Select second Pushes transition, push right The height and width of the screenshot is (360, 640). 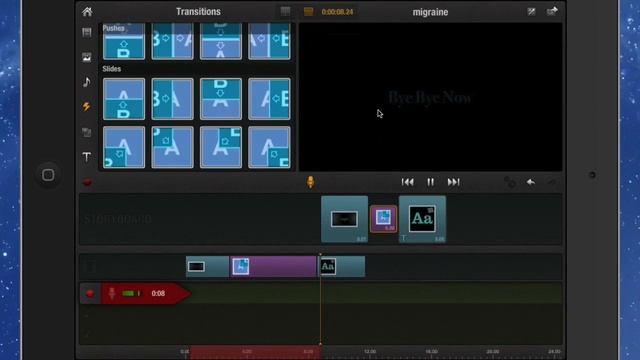(x=172, y=41)
